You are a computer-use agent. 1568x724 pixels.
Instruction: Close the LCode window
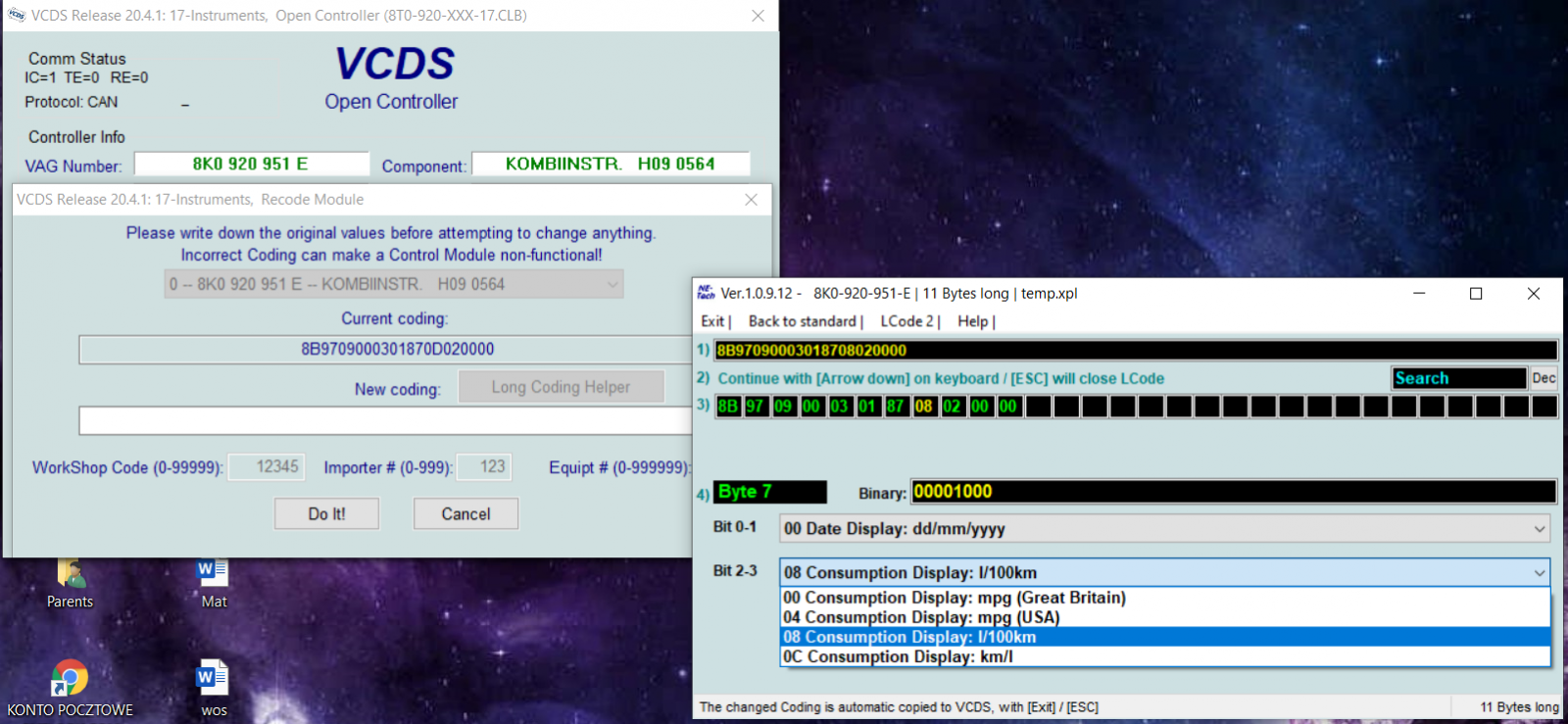[x=1534, y=293]
